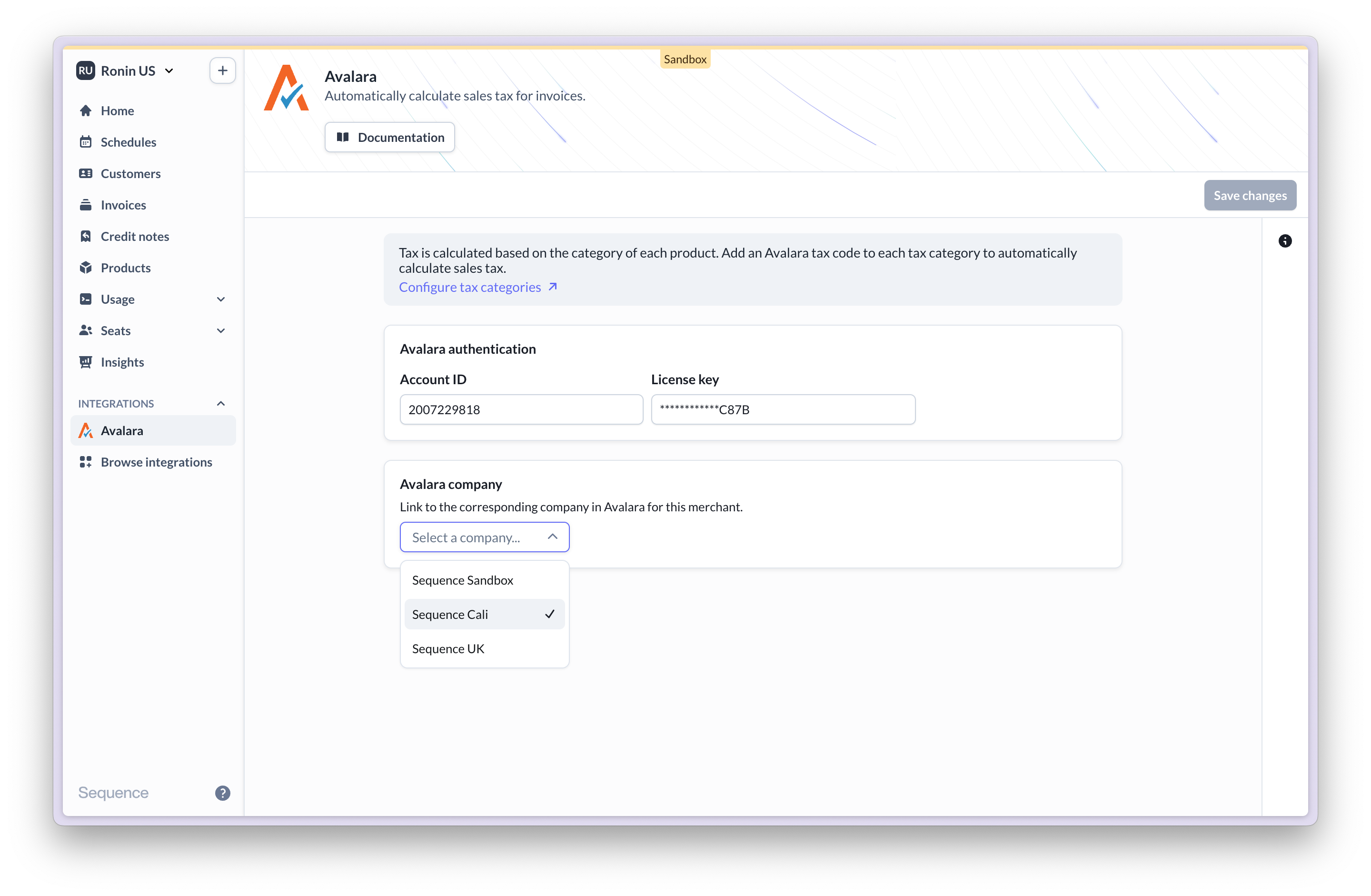This screenshot has width=1371, height=896.
Task: Choose Sequence UK company option
Action: click(448, 649)
